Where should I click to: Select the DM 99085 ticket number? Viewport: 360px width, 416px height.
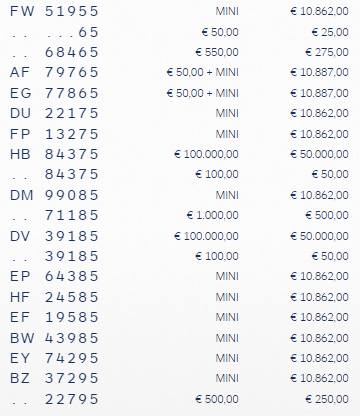click(x=54, y=195)
